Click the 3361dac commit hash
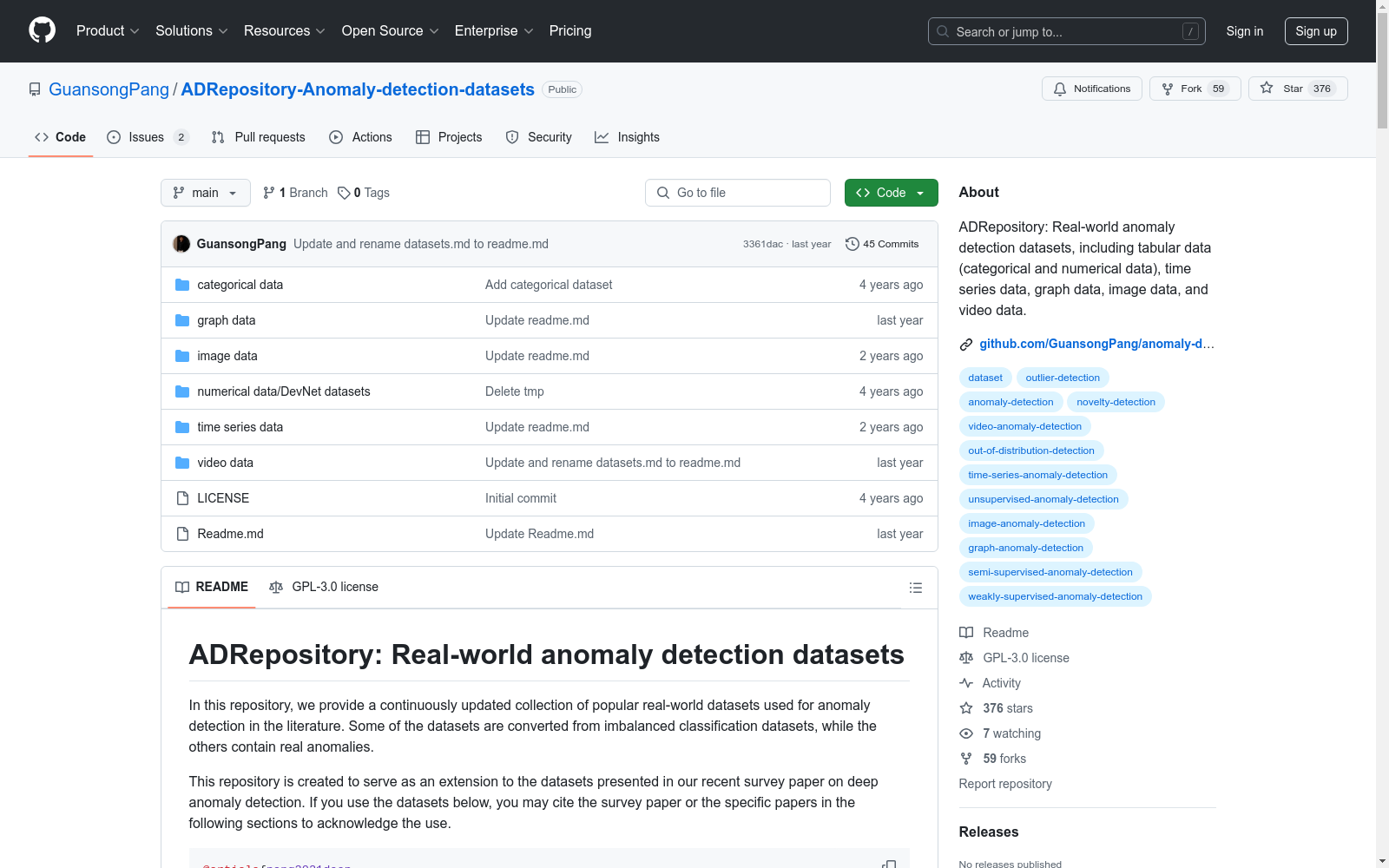Viewport: 1389px width, 868px height. 763,244
